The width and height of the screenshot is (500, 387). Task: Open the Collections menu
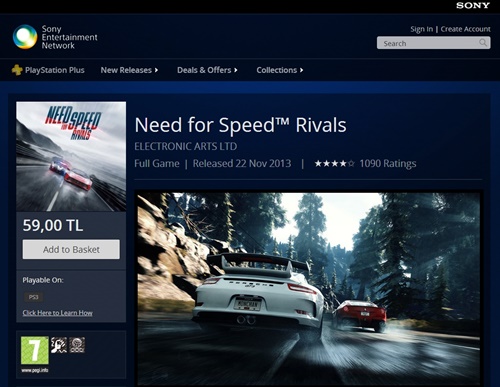click(280, 70)
